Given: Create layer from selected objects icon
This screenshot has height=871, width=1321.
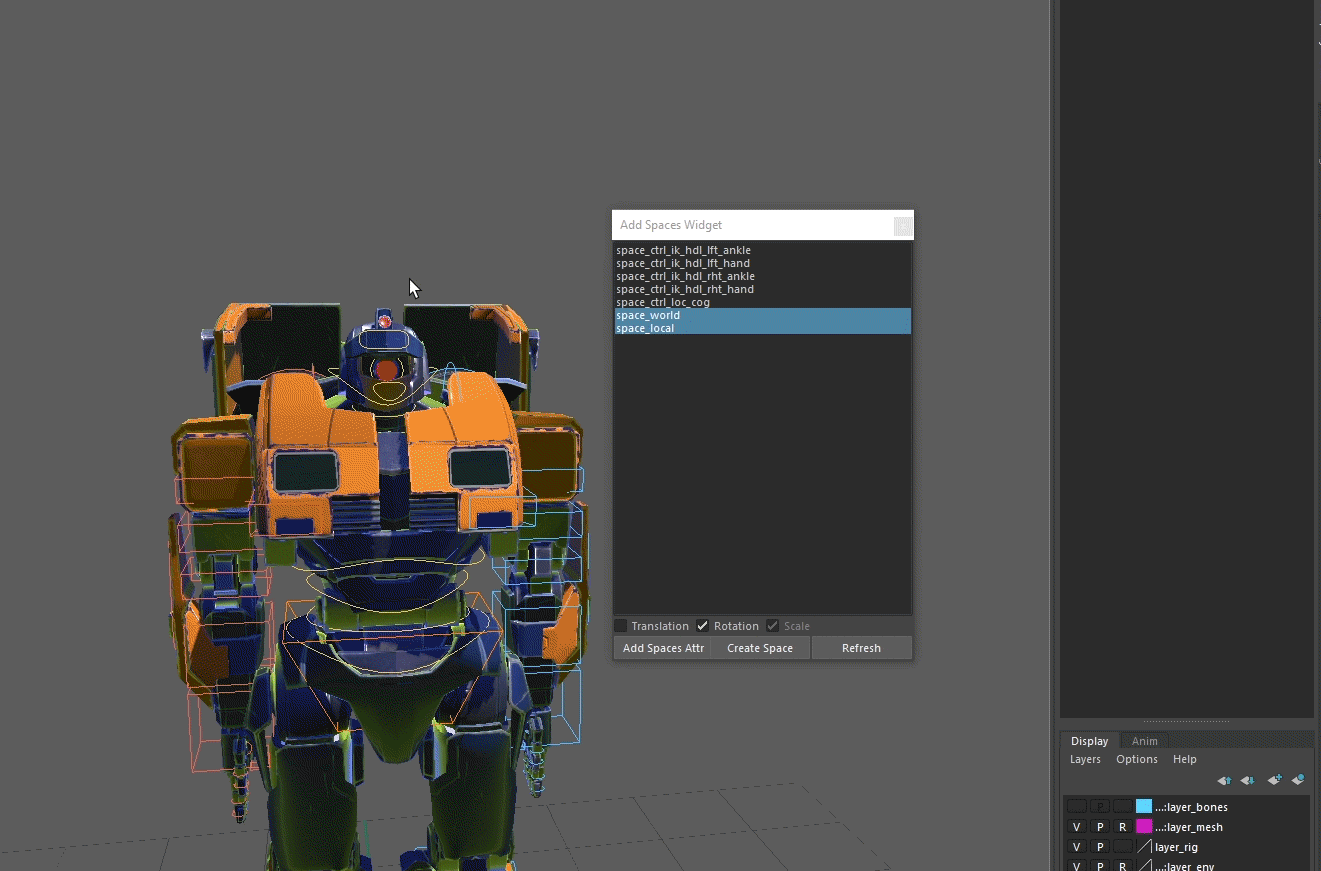Looking at the screenshot, I should [x=1298, y=780].
